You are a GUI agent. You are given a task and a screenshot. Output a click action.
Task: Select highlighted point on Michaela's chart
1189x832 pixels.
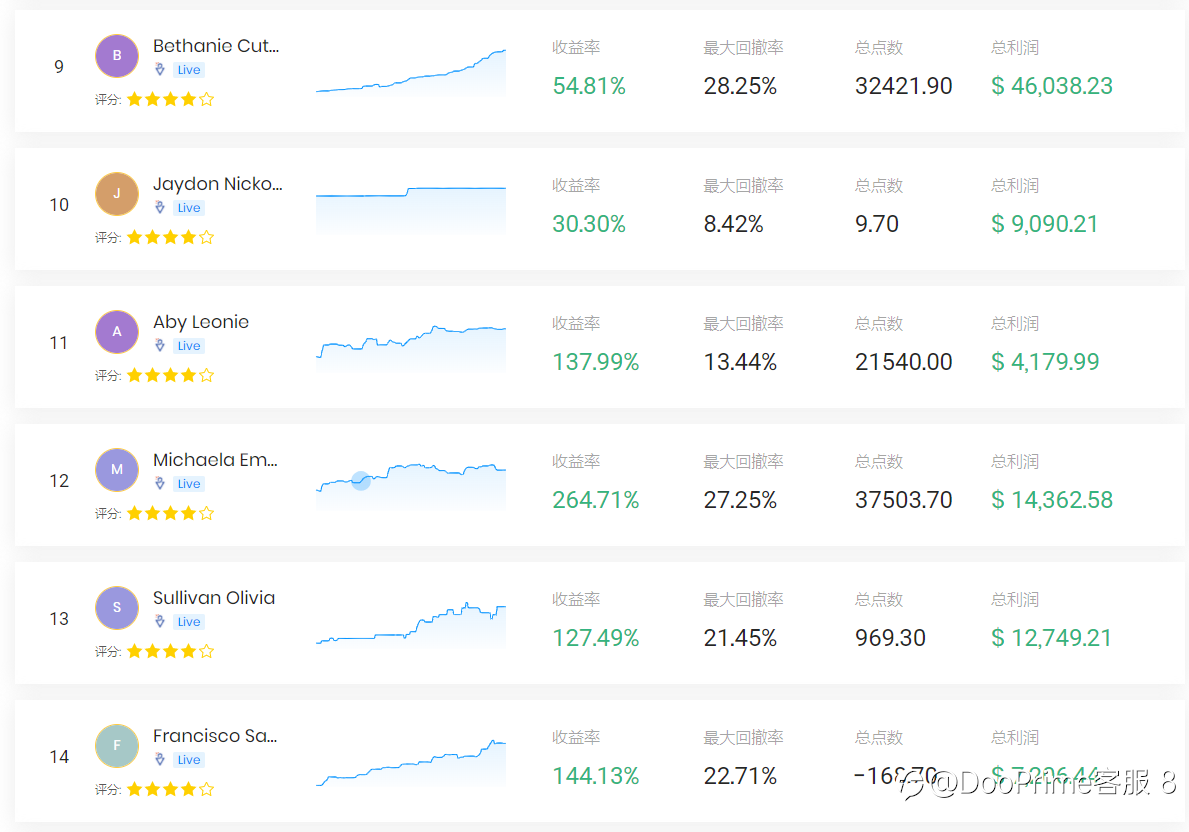click(x=361, y=480)
